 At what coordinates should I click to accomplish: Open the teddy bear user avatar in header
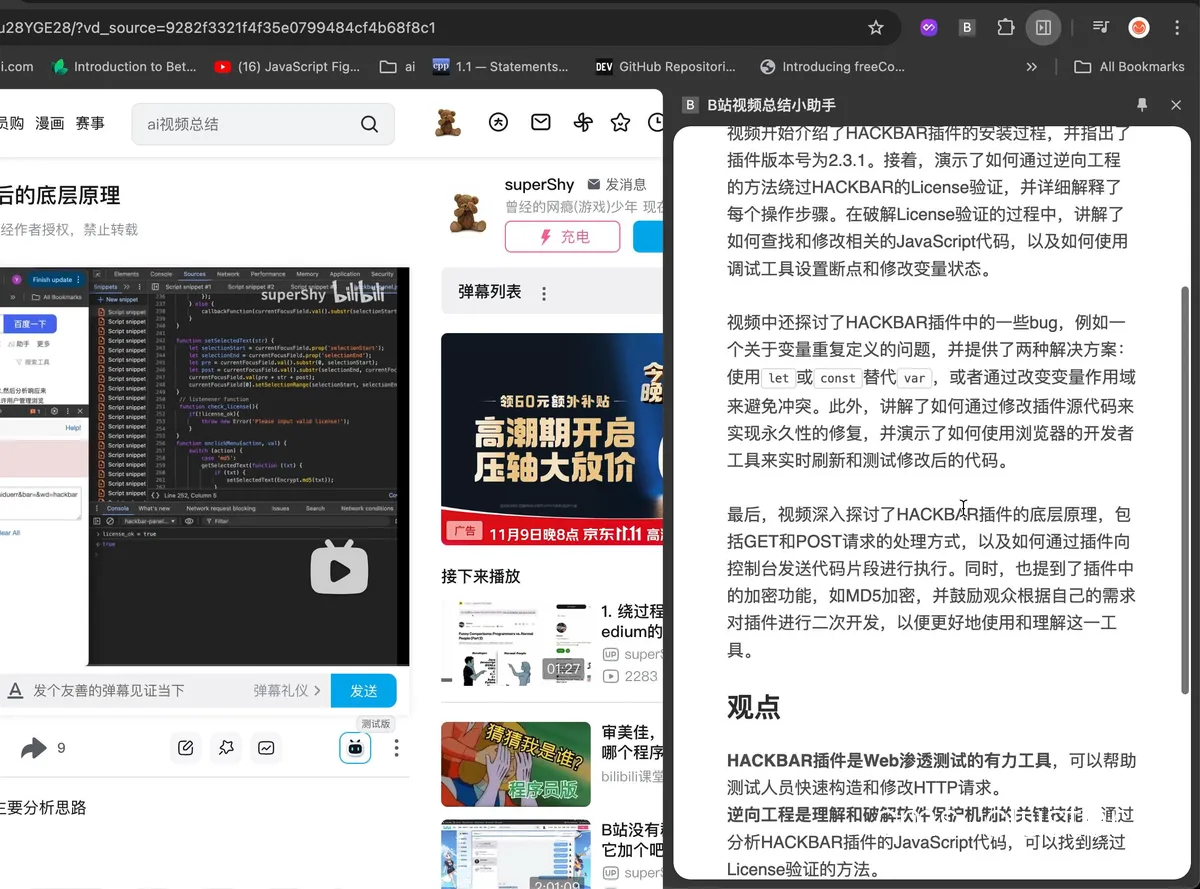click(x=448, y=123)
